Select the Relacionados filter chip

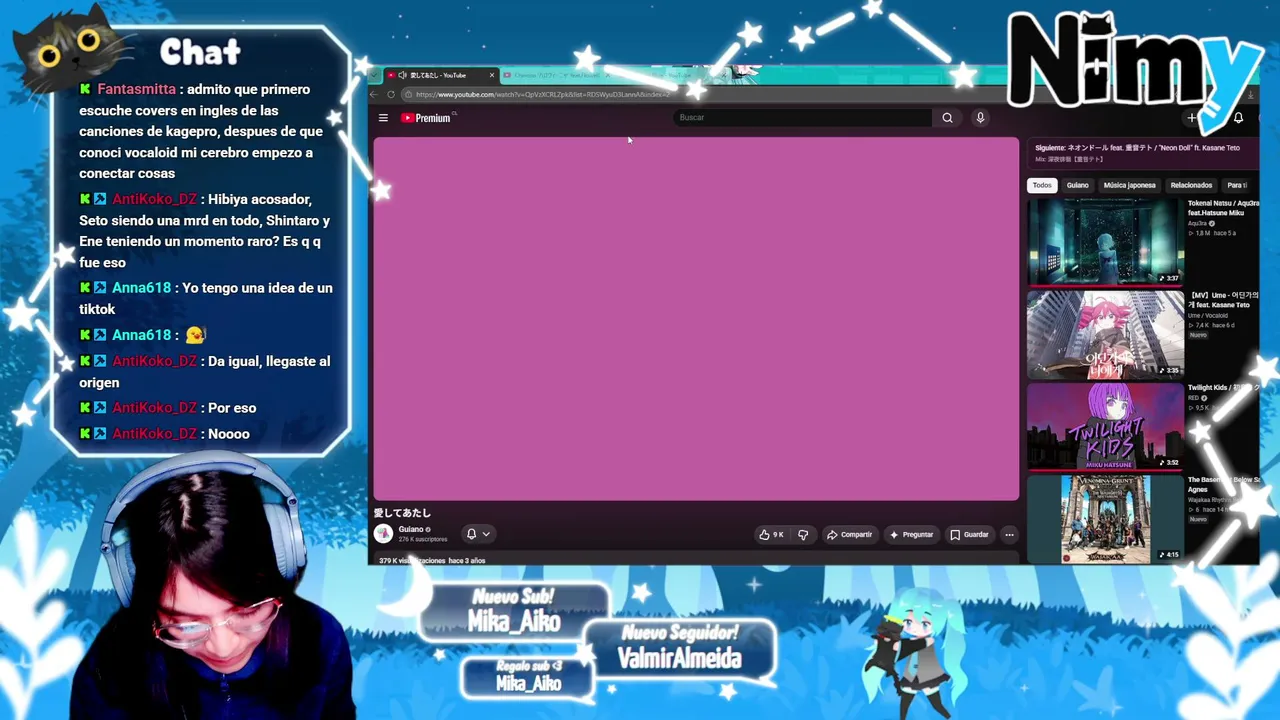[1191, 185]
